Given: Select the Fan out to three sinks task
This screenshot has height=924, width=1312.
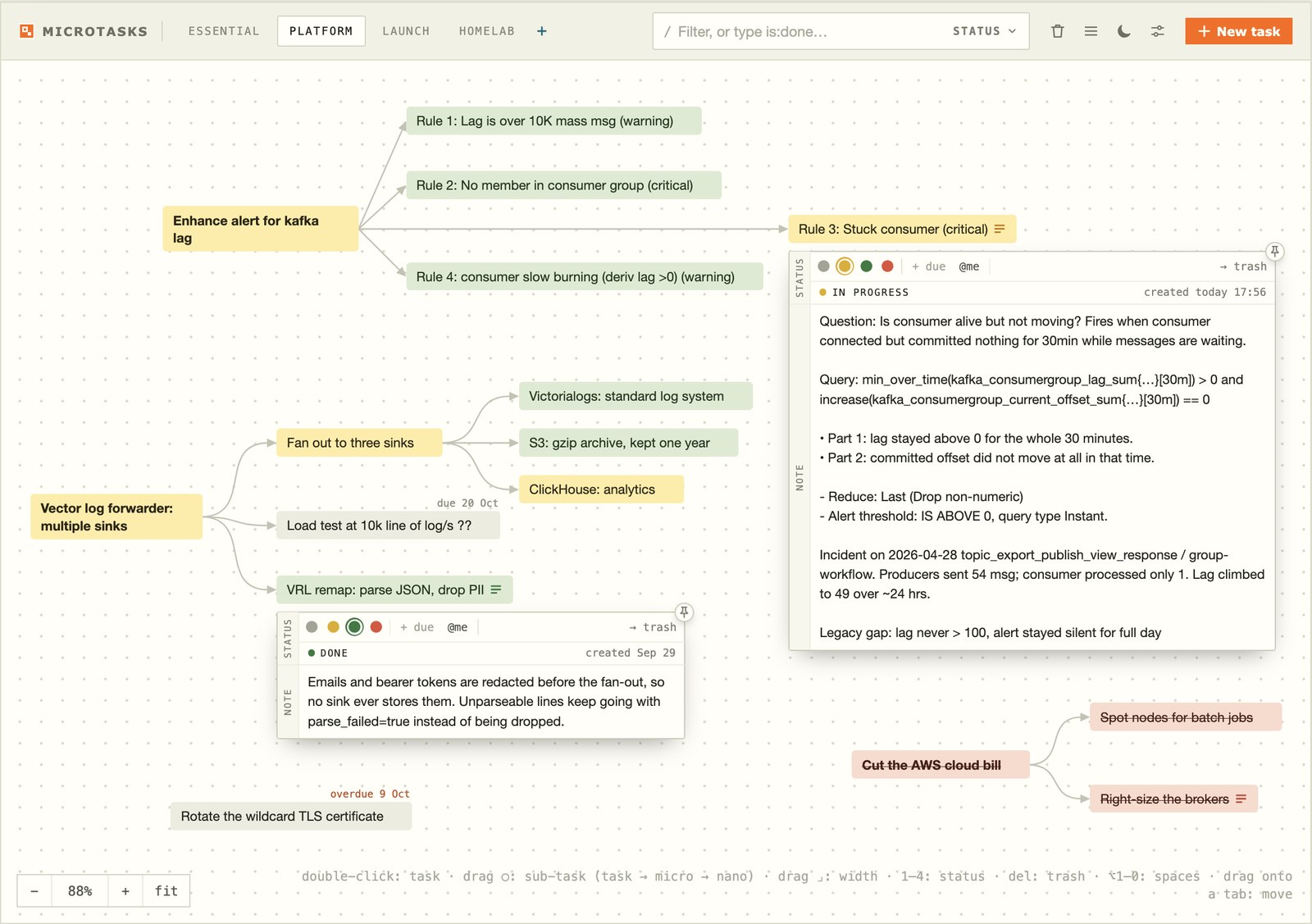Looking at the screenshot, I should point(359,443).
